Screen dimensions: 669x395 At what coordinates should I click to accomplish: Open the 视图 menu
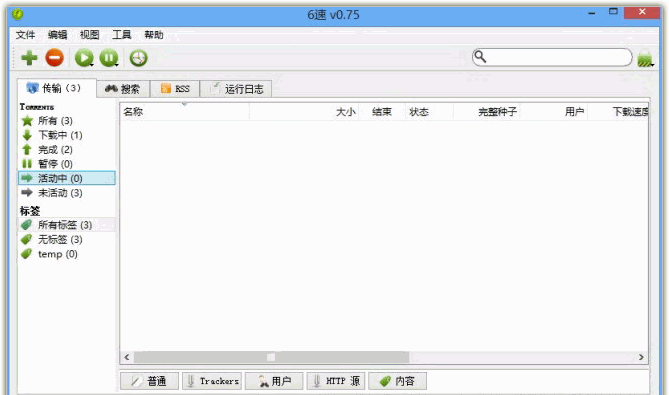tap(90, 35)
